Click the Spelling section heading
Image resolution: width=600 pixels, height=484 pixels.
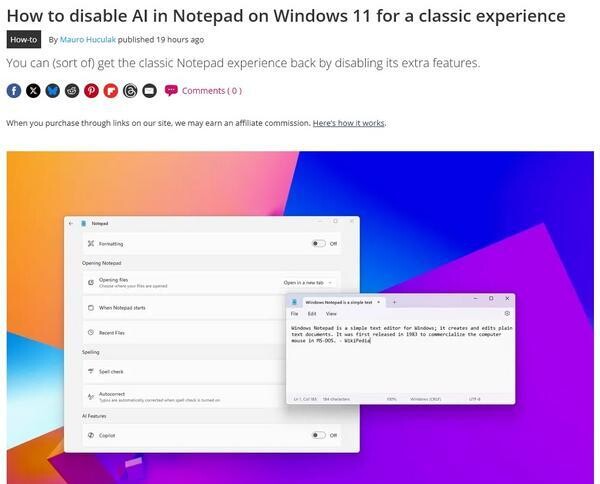[x=91, y=352]
